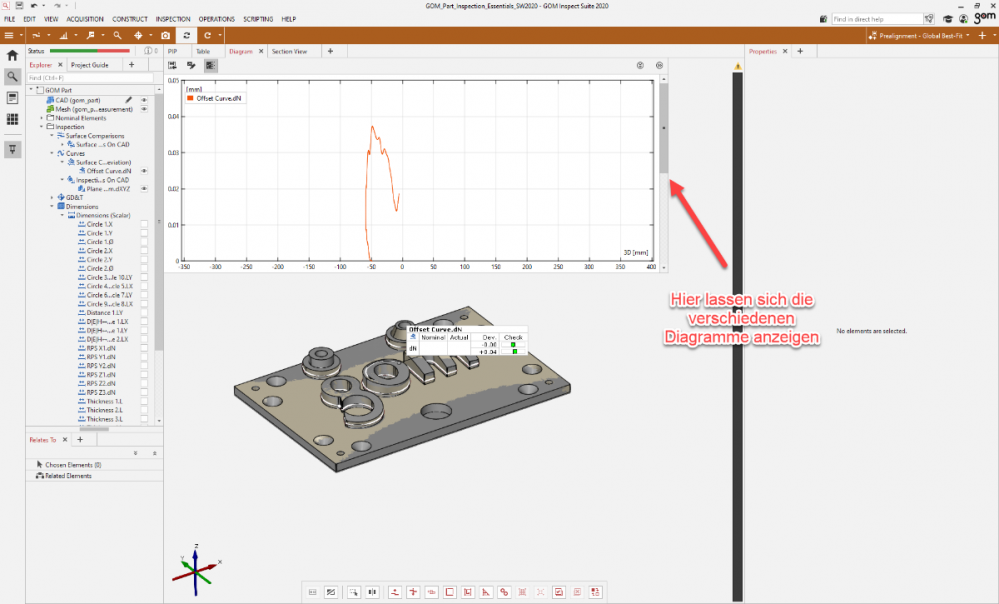999x604 pixels.
Task: Switch to the Project Guide tab
Action: tap(90, 65)
